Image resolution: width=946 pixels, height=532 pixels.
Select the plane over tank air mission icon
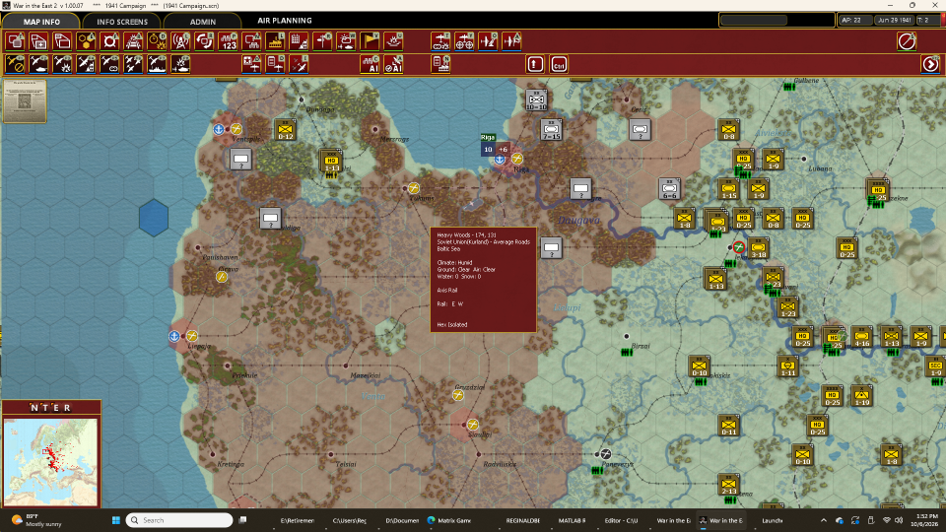[x=39, y=64]
